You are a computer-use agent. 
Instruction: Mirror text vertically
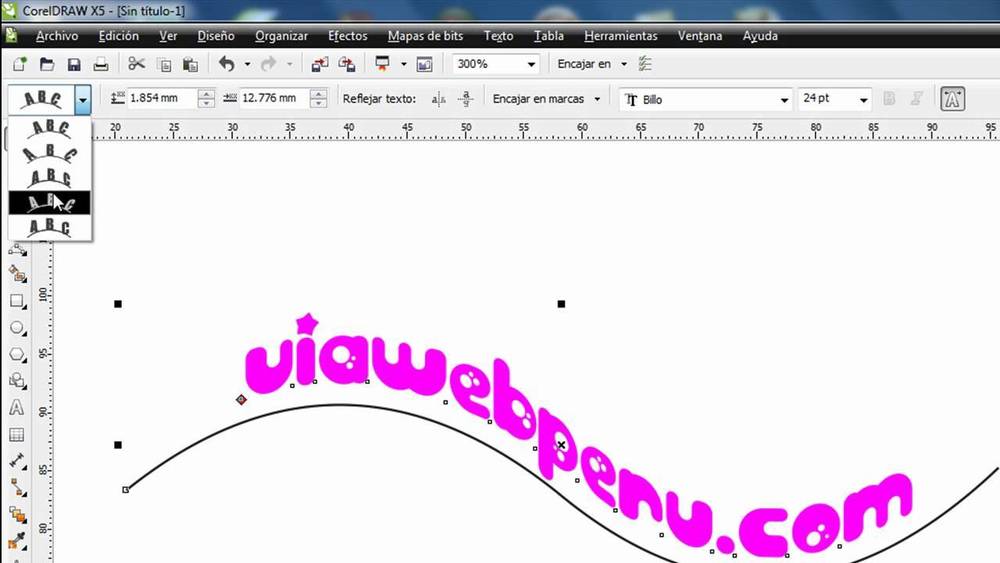[466, 99]
